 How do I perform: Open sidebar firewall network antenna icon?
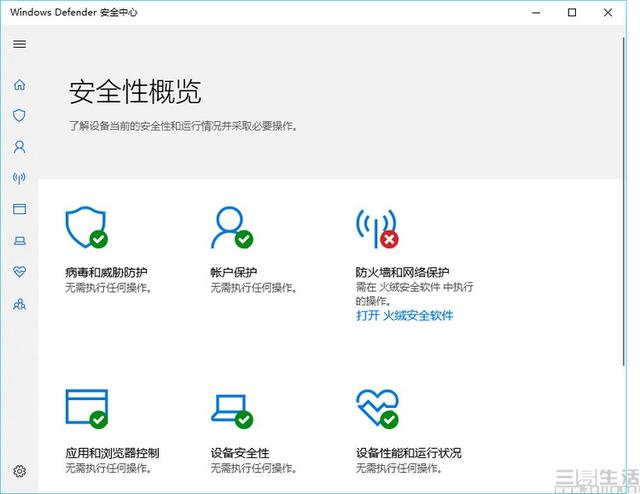pyautogui.click(x=20, y=178)
